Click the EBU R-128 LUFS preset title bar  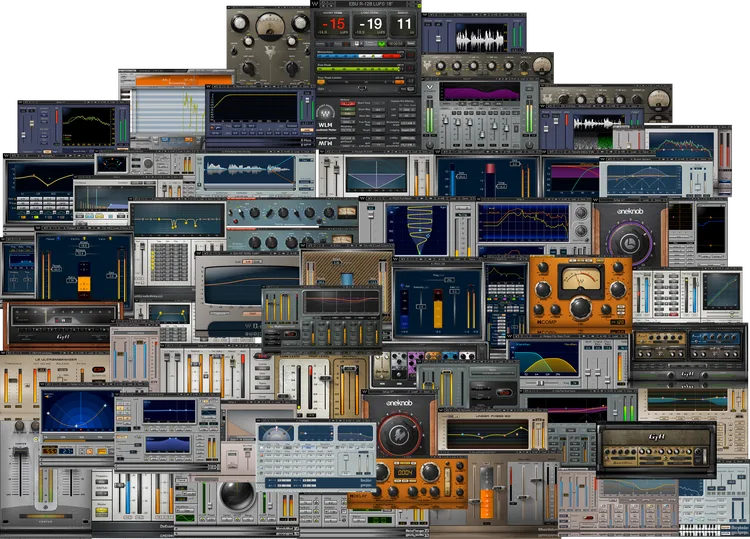pyautogui.click(x=372, y=5)
